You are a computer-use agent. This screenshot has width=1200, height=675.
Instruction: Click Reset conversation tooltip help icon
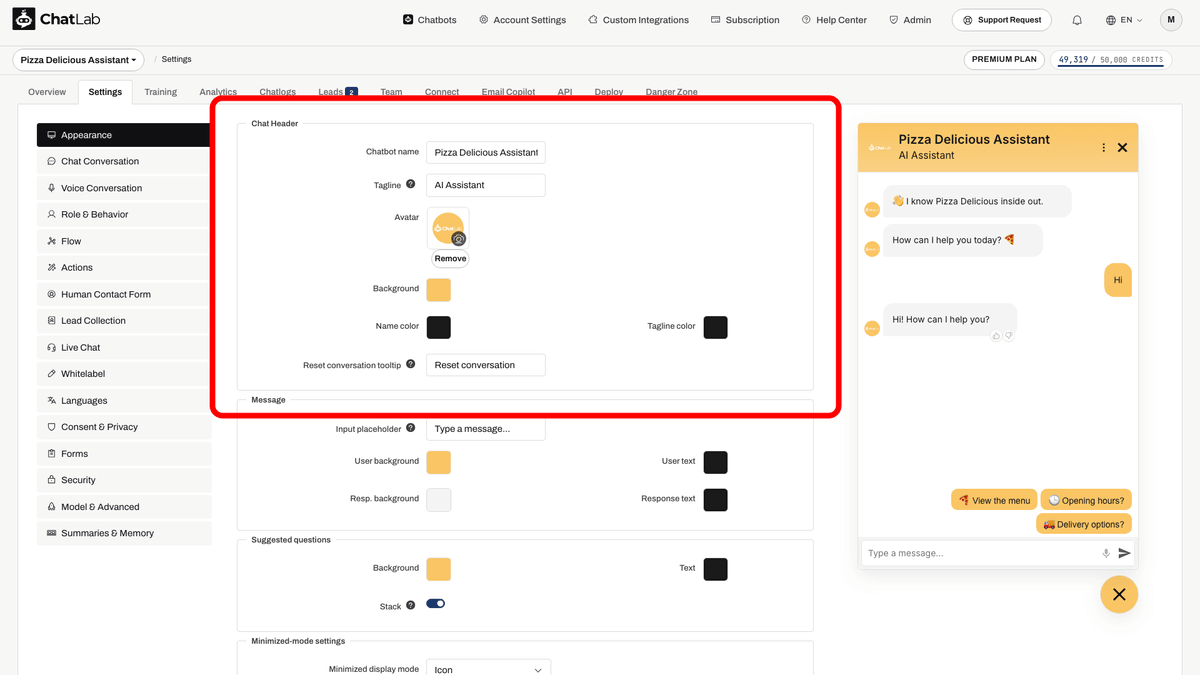click(x=411, y=365)
